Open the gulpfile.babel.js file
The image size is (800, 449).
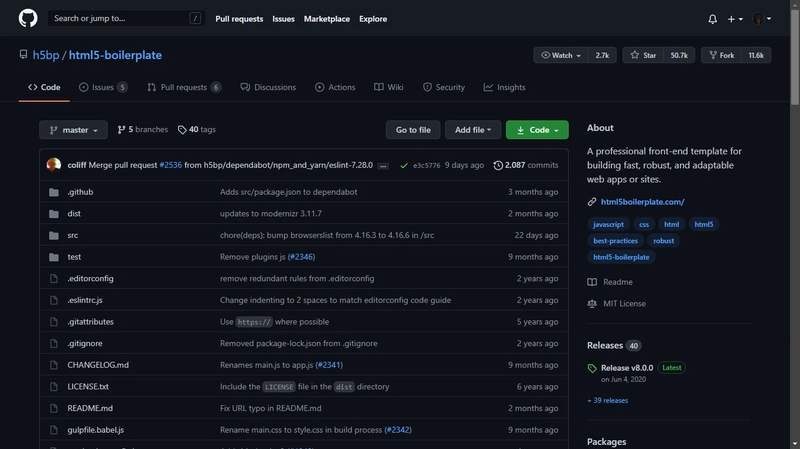[95, 430]
